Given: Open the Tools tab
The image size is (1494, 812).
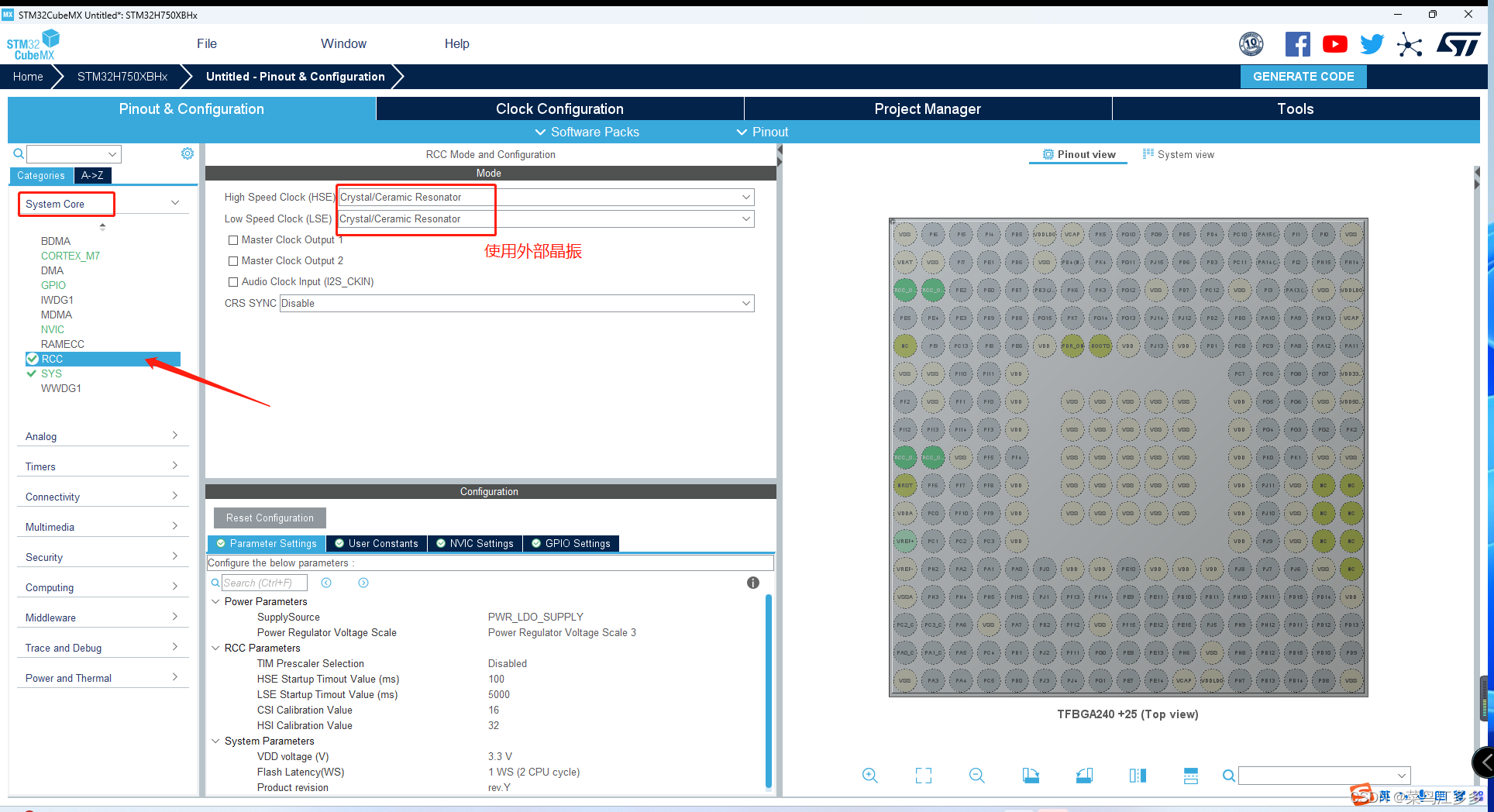Looking at the screenshot, I should click(1296, 108).
